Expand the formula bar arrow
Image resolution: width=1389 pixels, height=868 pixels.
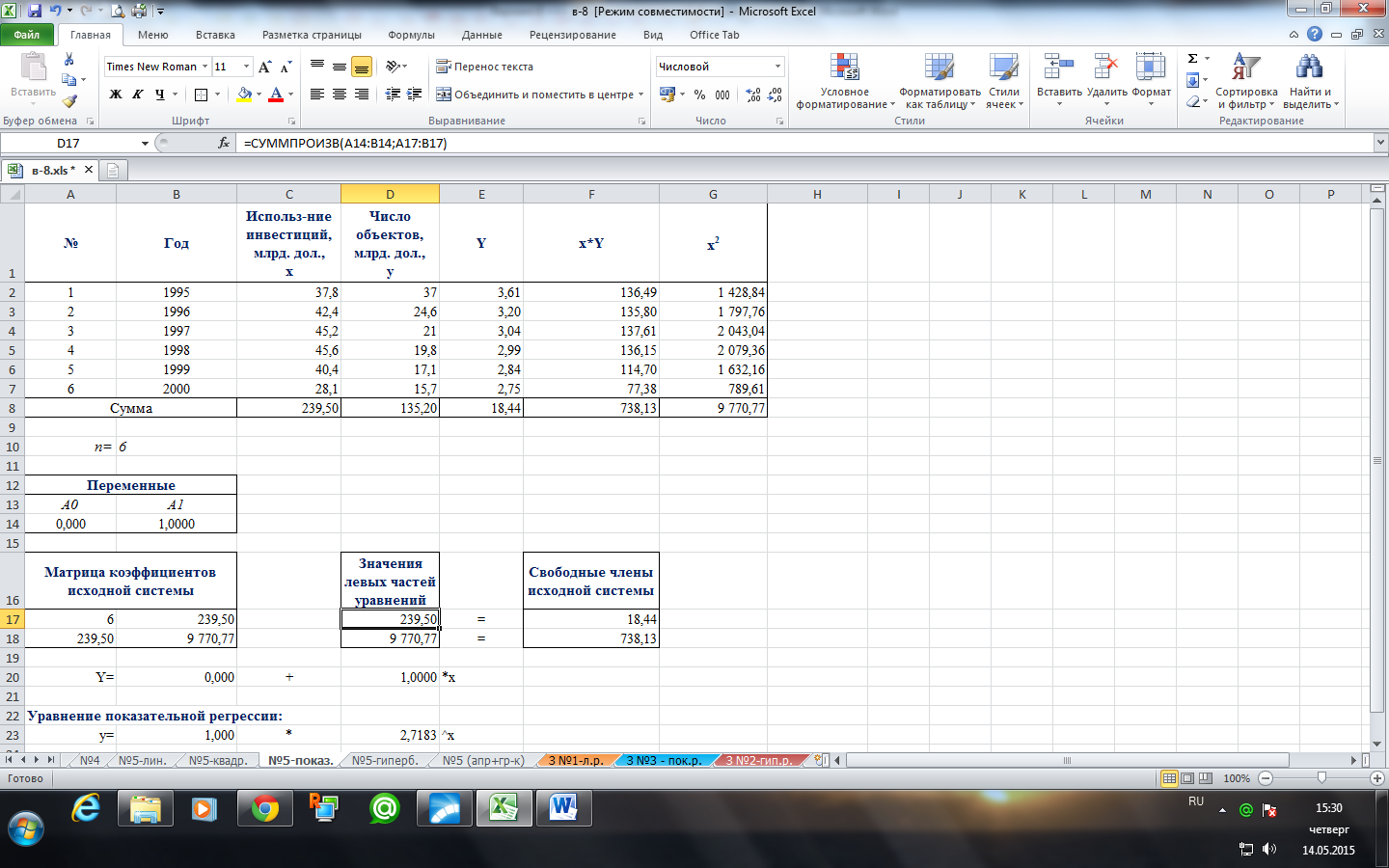pyautogui.click(x=1380, y=143)
